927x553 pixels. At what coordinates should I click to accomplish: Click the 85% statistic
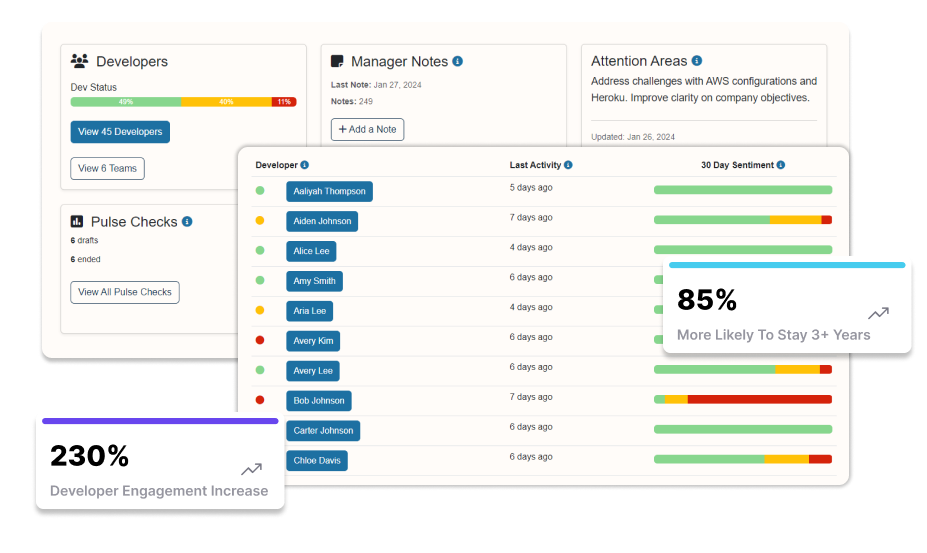pyautogui.click(x=707, y=299)
